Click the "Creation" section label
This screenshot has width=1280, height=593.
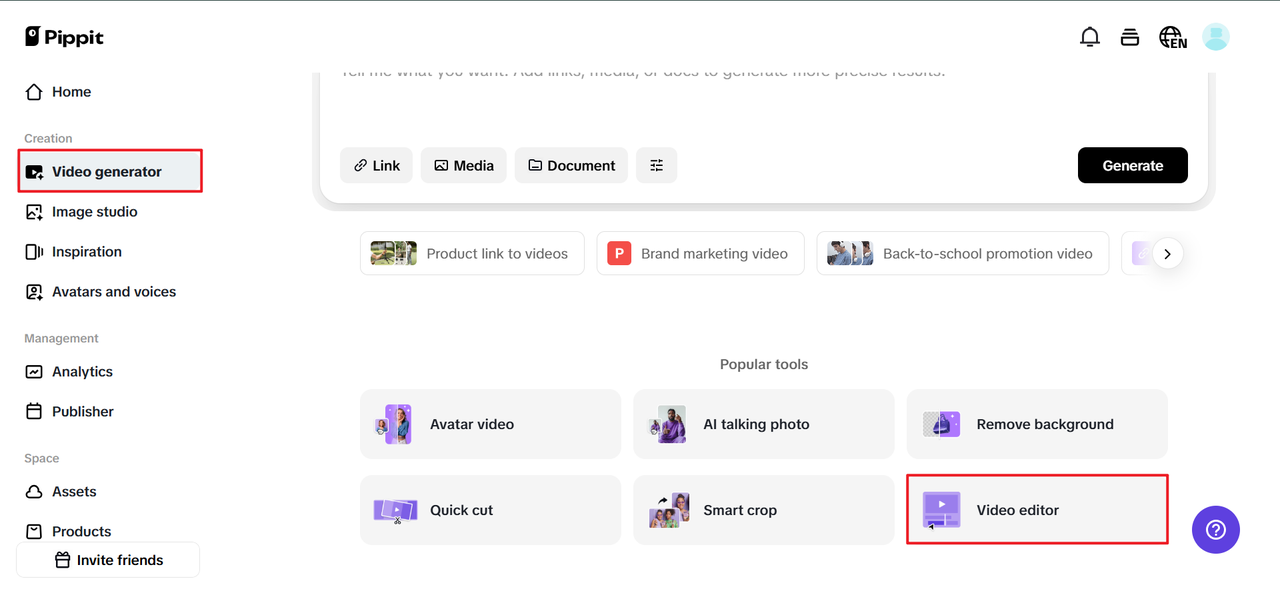point(48,139)
